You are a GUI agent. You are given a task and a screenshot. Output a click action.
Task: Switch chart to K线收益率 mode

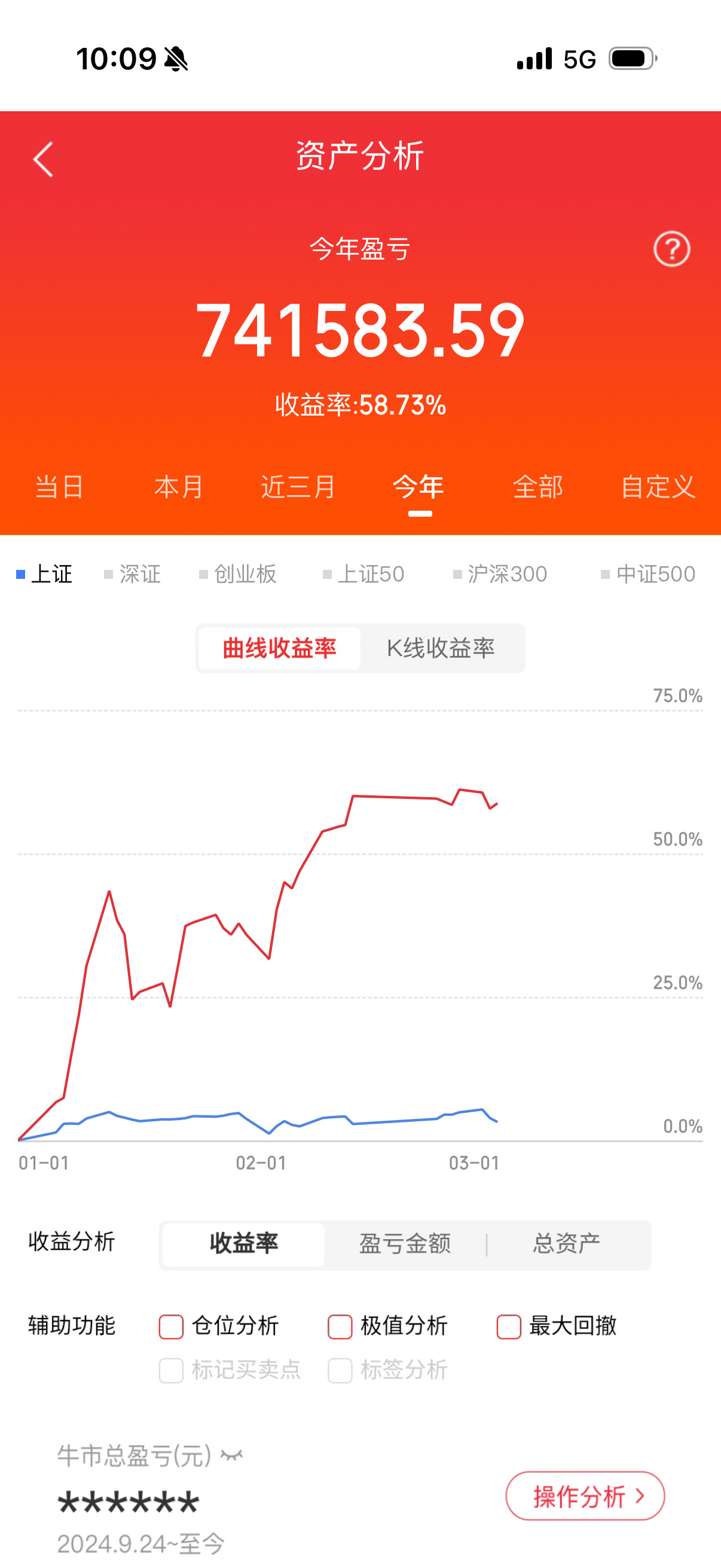pos(442,648)
